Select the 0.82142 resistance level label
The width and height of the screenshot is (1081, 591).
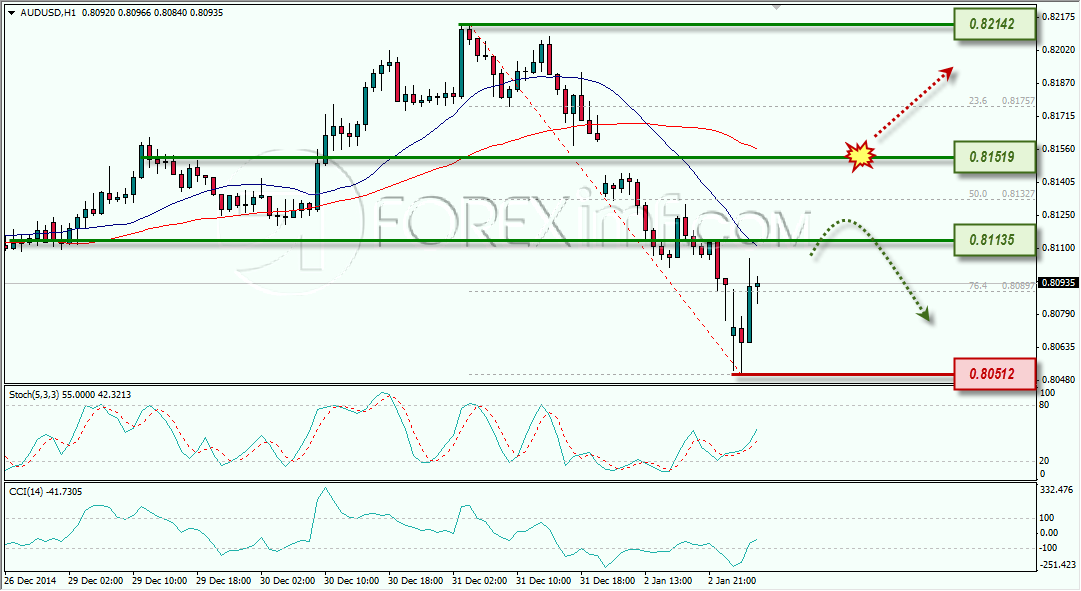995,24
